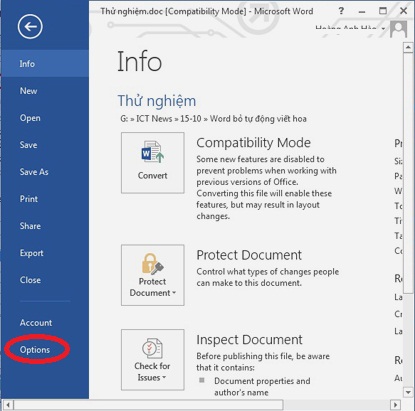The height and width of the screenshot is (411, 415).
Task: Choose Open in the sidebar
Action: pyautogui.click(x=45, y=118)
